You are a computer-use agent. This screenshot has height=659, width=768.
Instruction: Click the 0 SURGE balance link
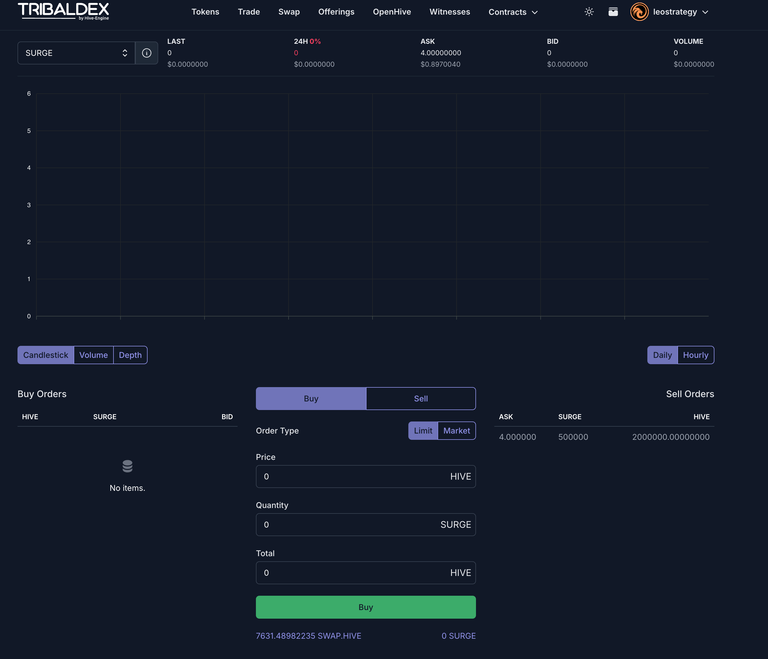(458, 636)
